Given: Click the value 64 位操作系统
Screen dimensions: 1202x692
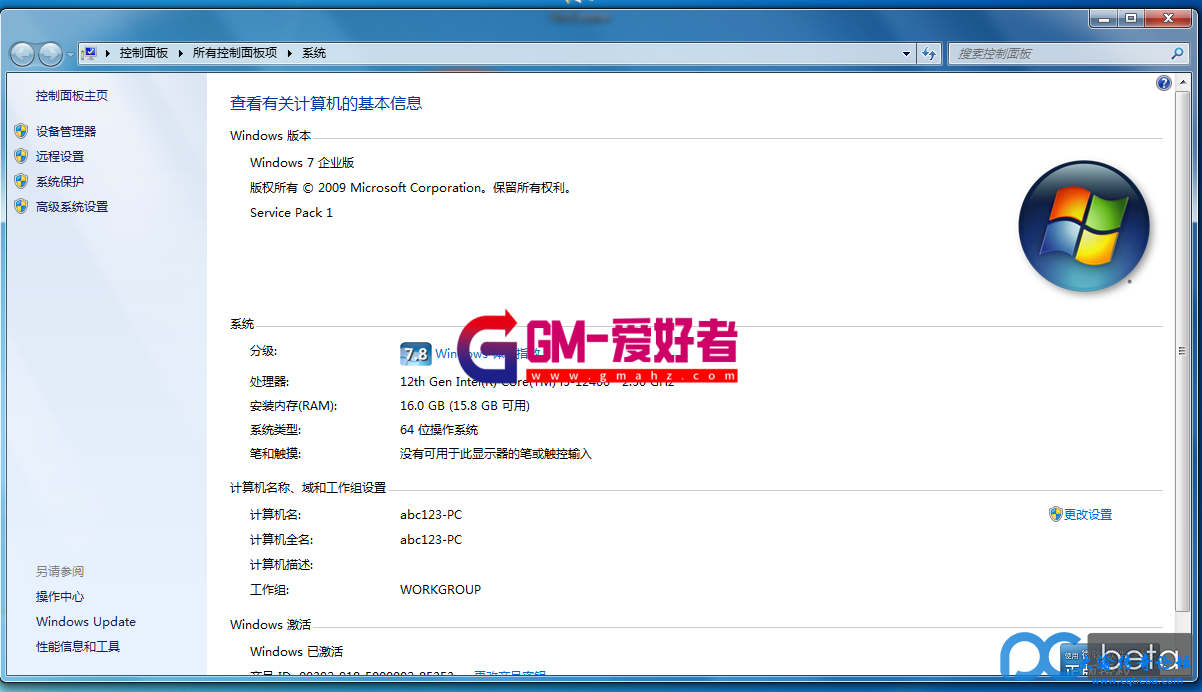Looking at the screenshot, I should [439, 430].
